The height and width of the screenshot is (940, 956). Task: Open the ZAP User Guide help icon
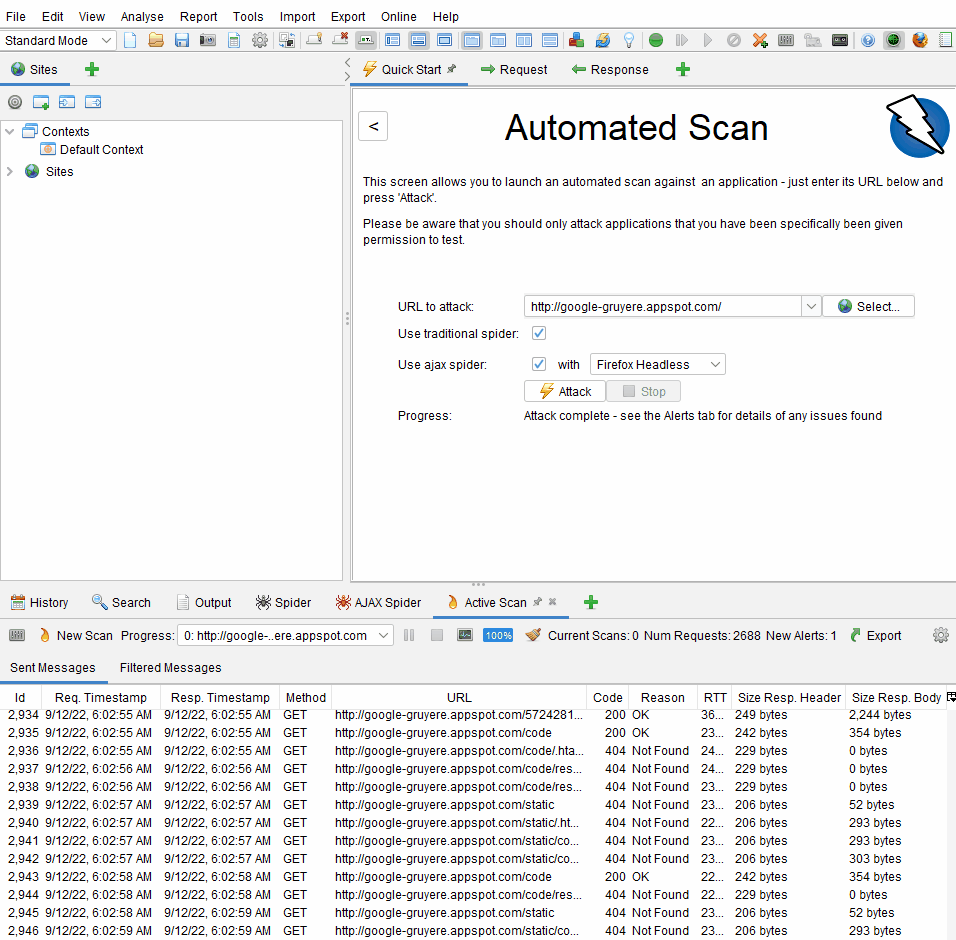click(x=868, y=40)
